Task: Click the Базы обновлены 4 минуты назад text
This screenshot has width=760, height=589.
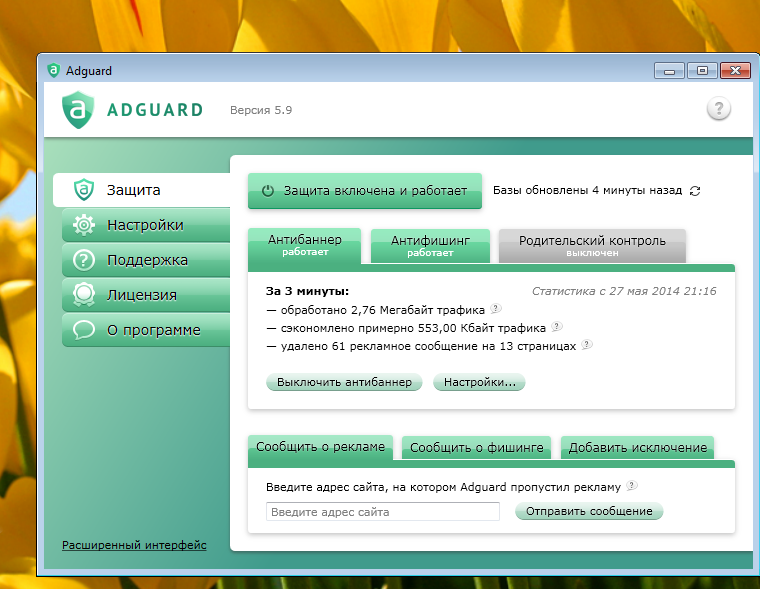Action: 587,191
